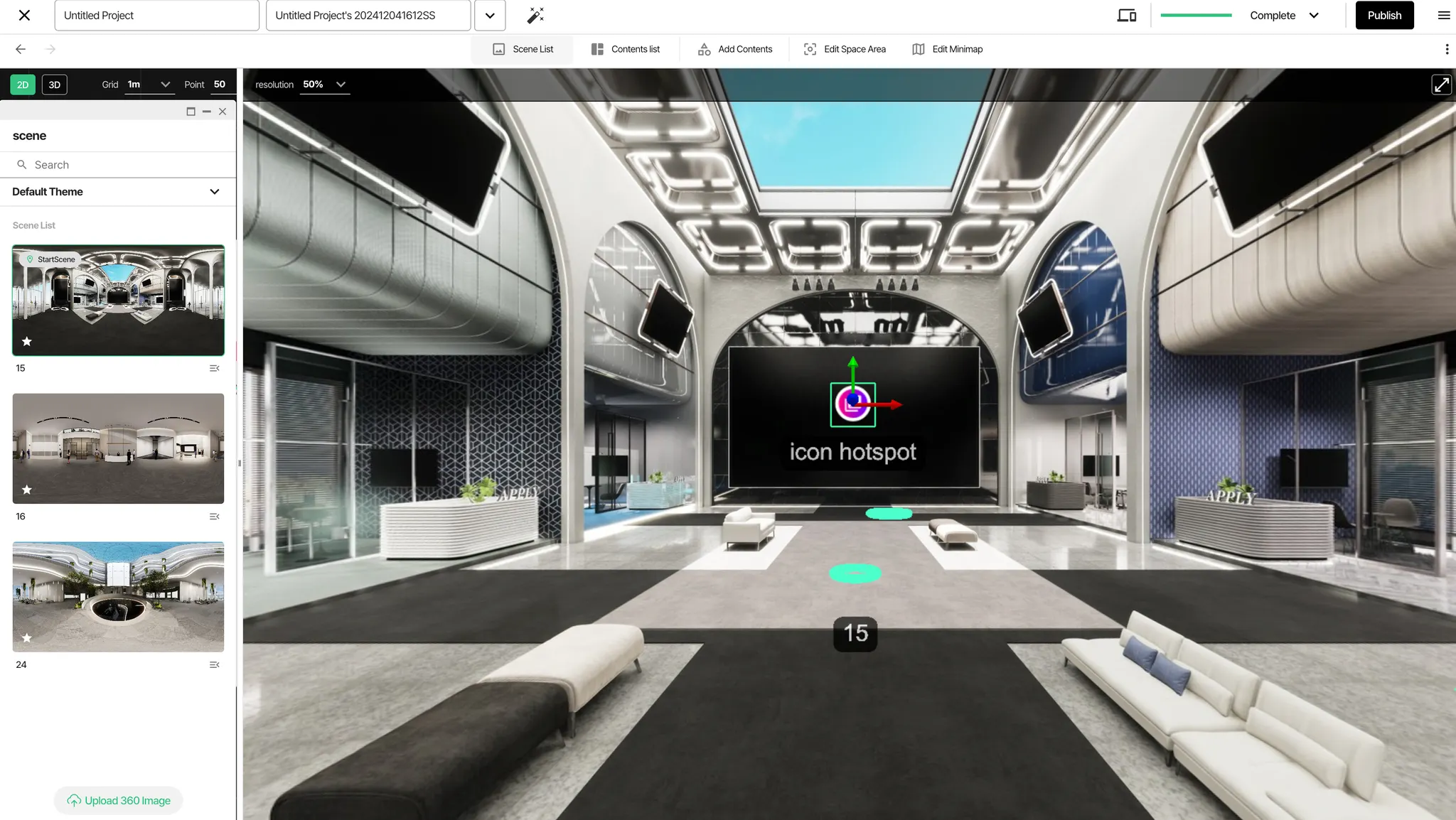This screenshot has height=820, width=1456.
Task: Toggle the star on scene 16 thumbnail
Action: click(27, 490)
